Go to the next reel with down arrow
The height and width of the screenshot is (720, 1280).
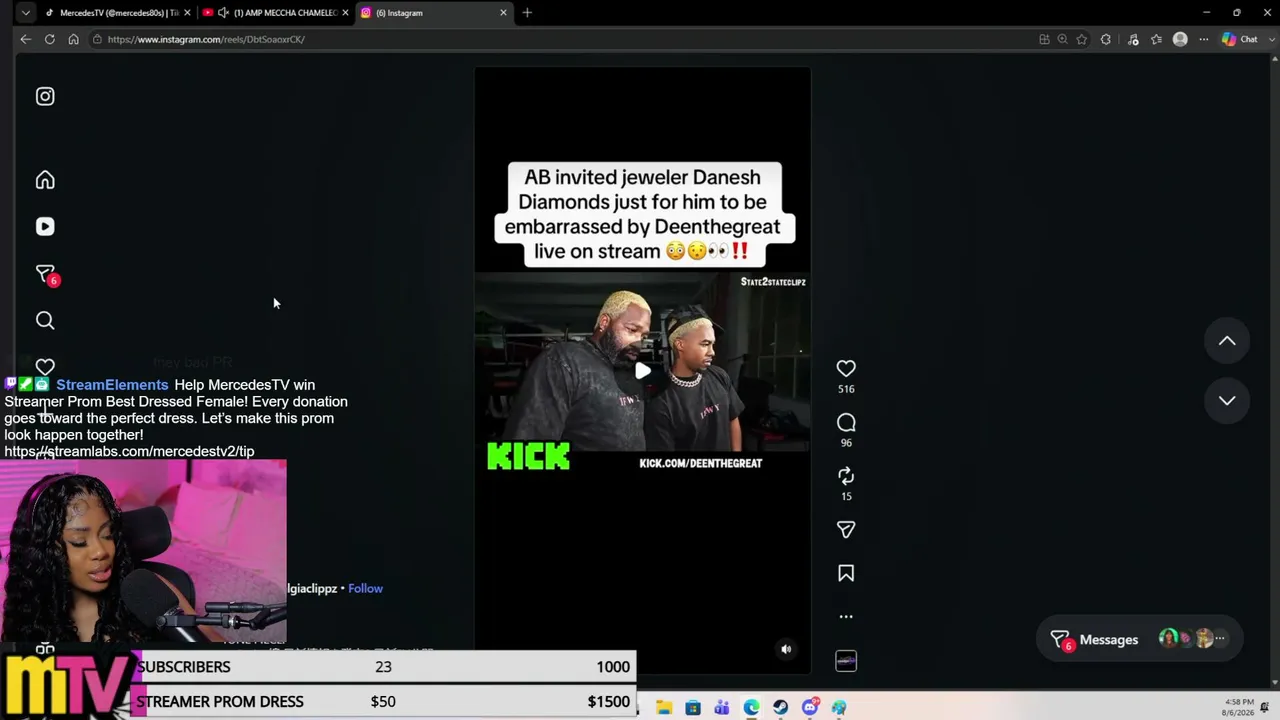tap(1227, 400)
